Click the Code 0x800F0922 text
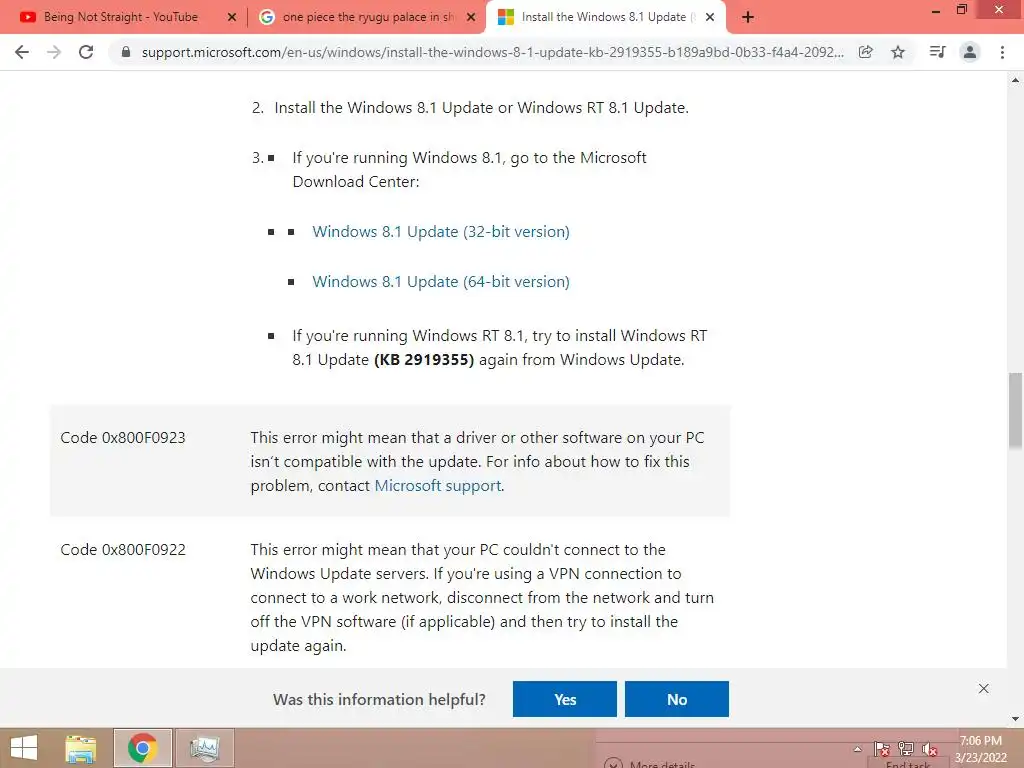The width and height of the screenshot is (1024, 768). click(x=123, y=550)
